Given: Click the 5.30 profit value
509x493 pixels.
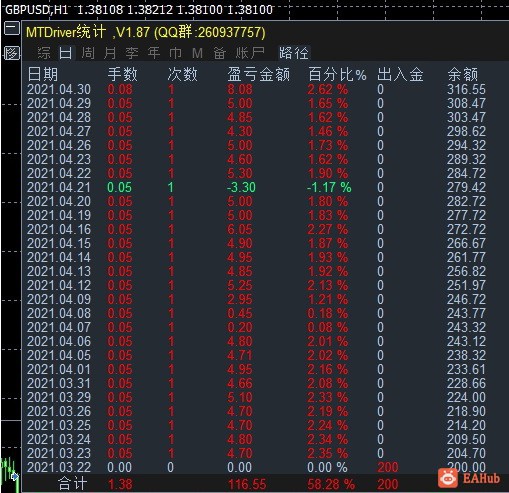Looking at the screenshot, I should tap(240, 174).
